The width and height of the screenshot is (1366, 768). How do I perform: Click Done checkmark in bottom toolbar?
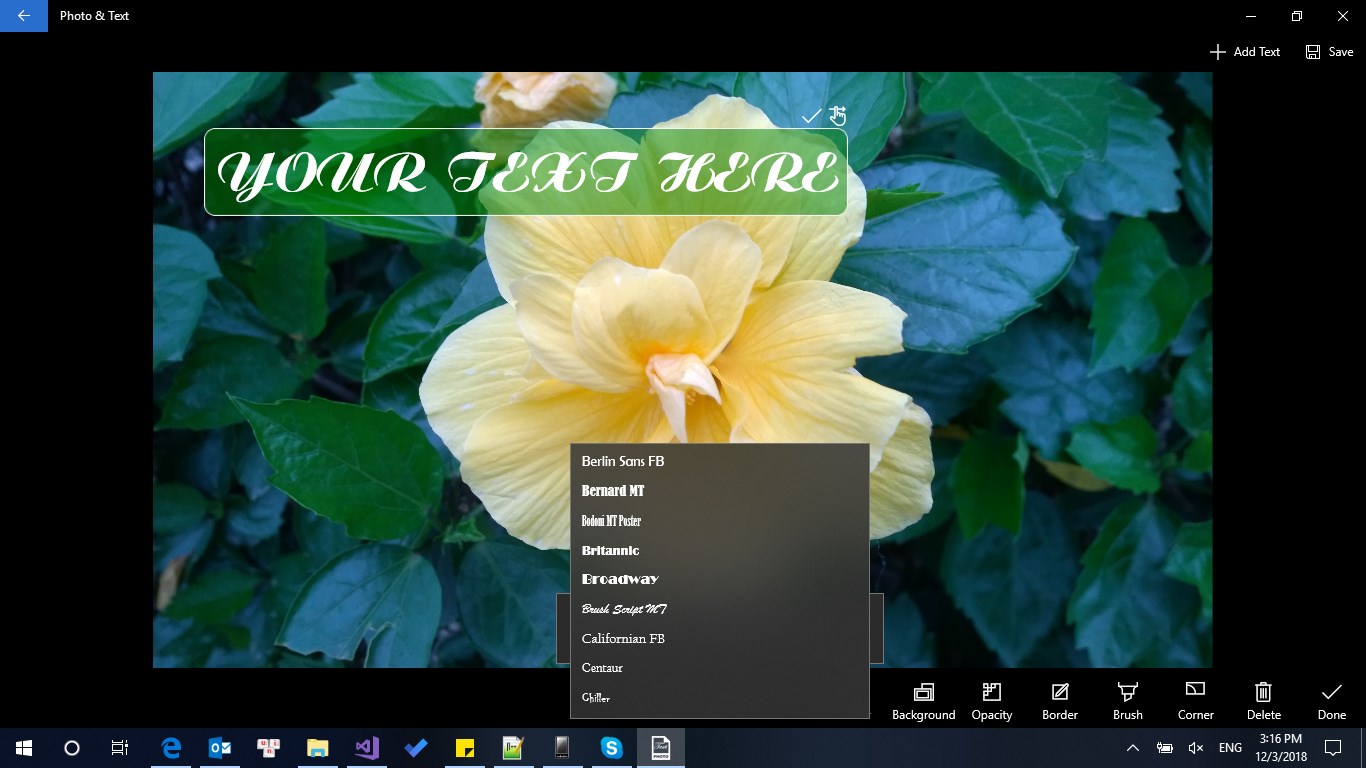pyautogui.click(x=1331, y=701)
